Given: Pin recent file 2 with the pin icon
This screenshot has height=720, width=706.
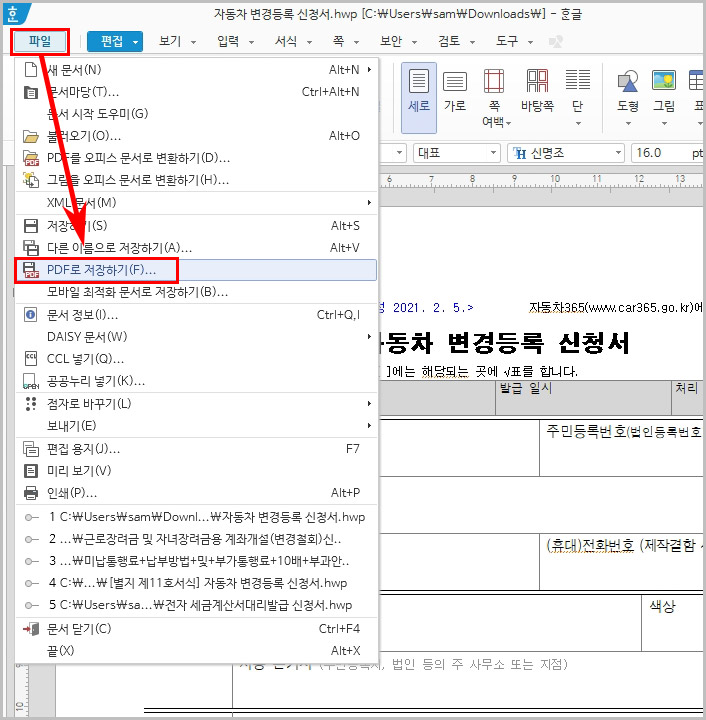Looking at the screenshot, I should coord(31,540).
